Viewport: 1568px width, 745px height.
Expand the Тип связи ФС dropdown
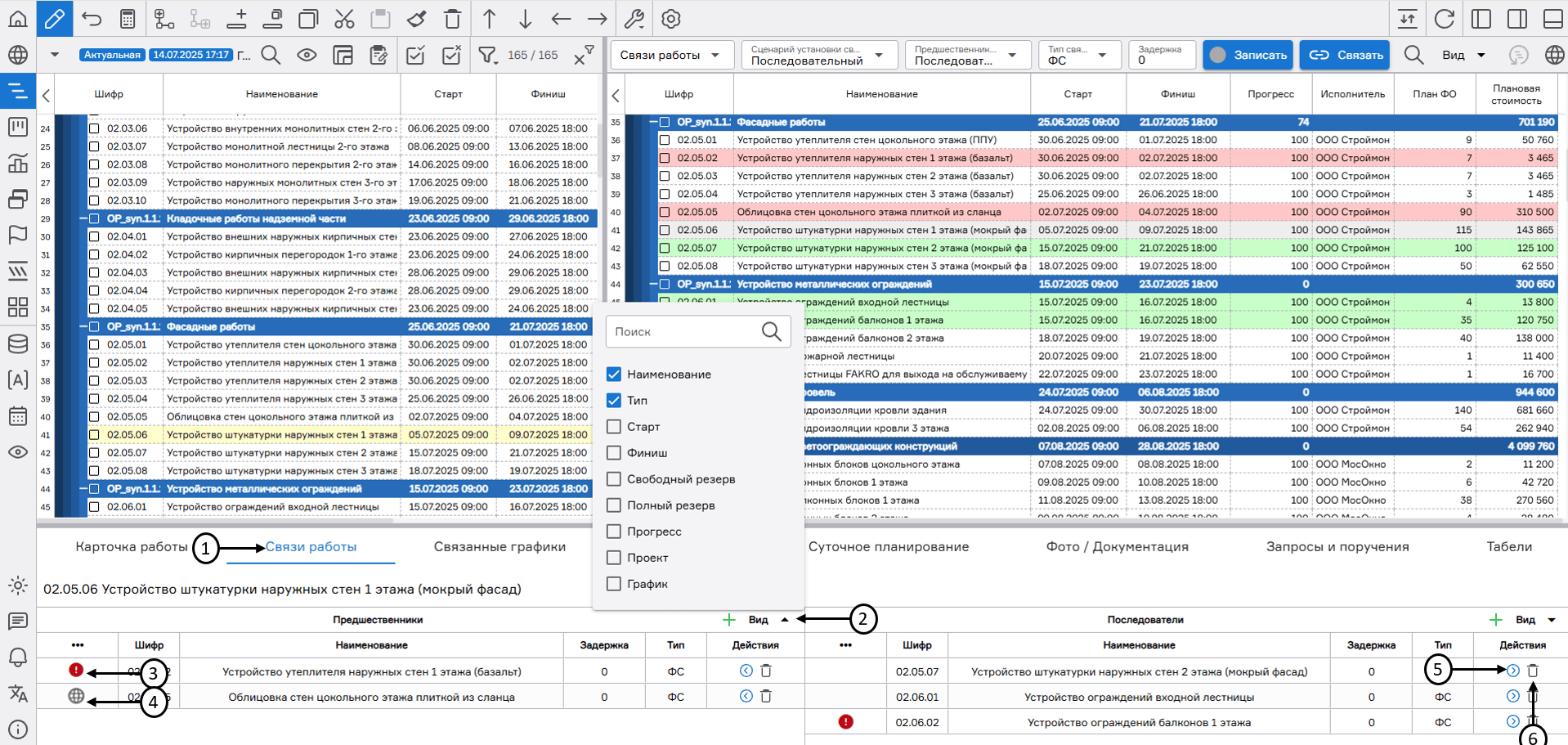click(x=1079, y=55)
